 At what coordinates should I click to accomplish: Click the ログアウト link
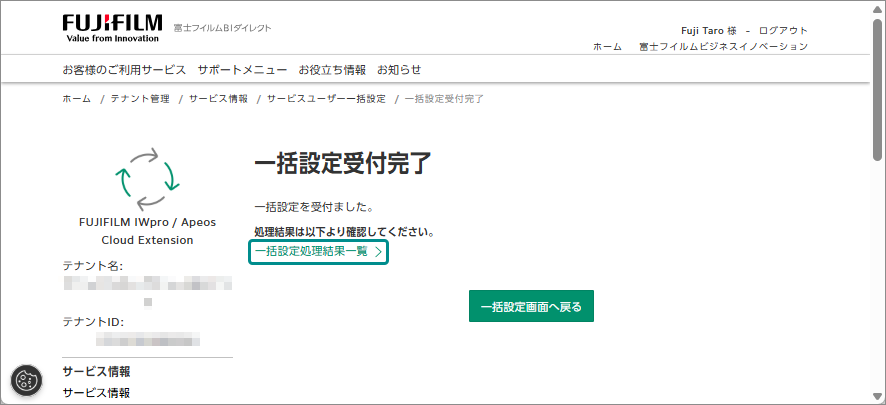click(783, 31)
